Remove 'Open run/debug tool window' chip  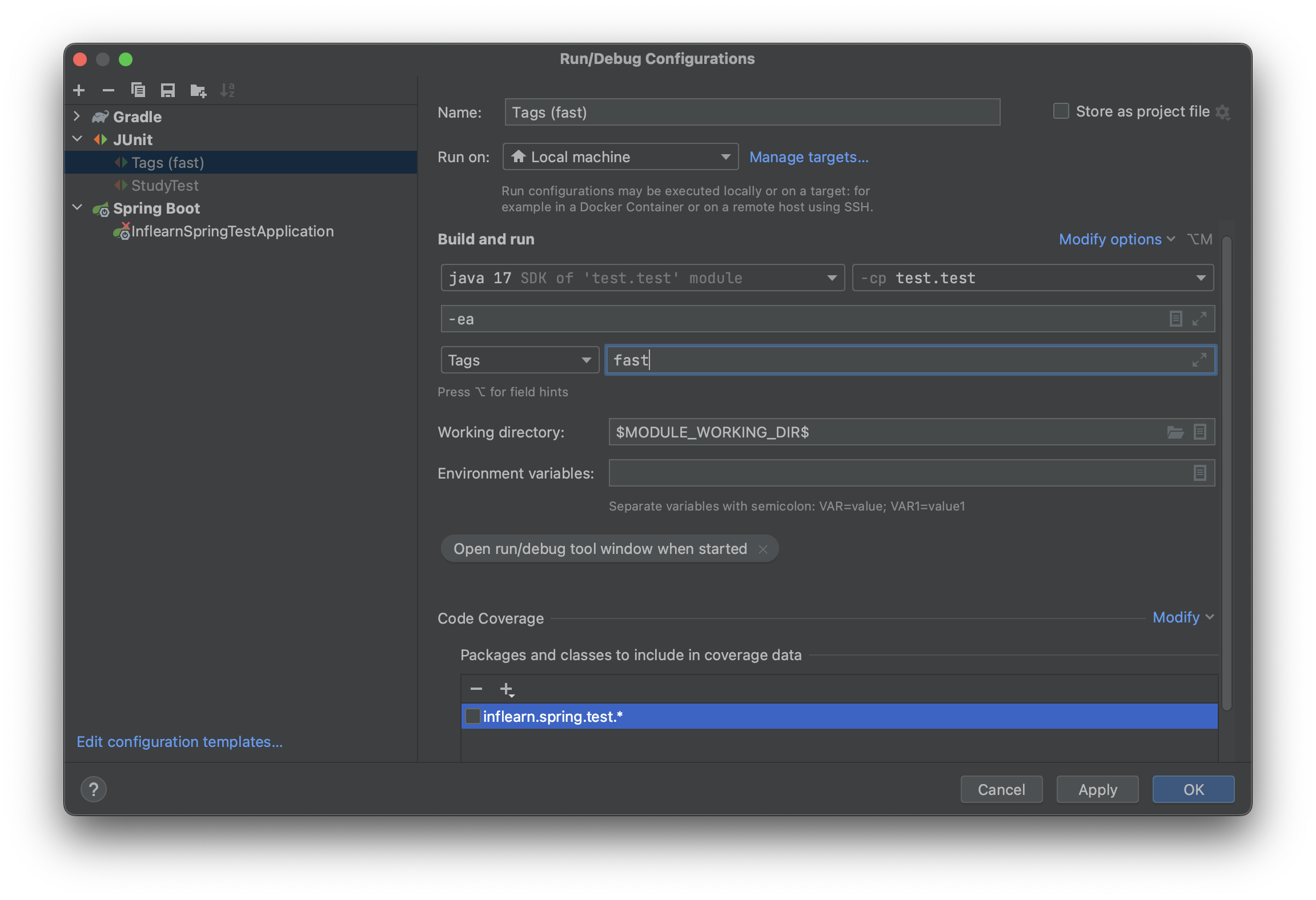click(763, 549)
